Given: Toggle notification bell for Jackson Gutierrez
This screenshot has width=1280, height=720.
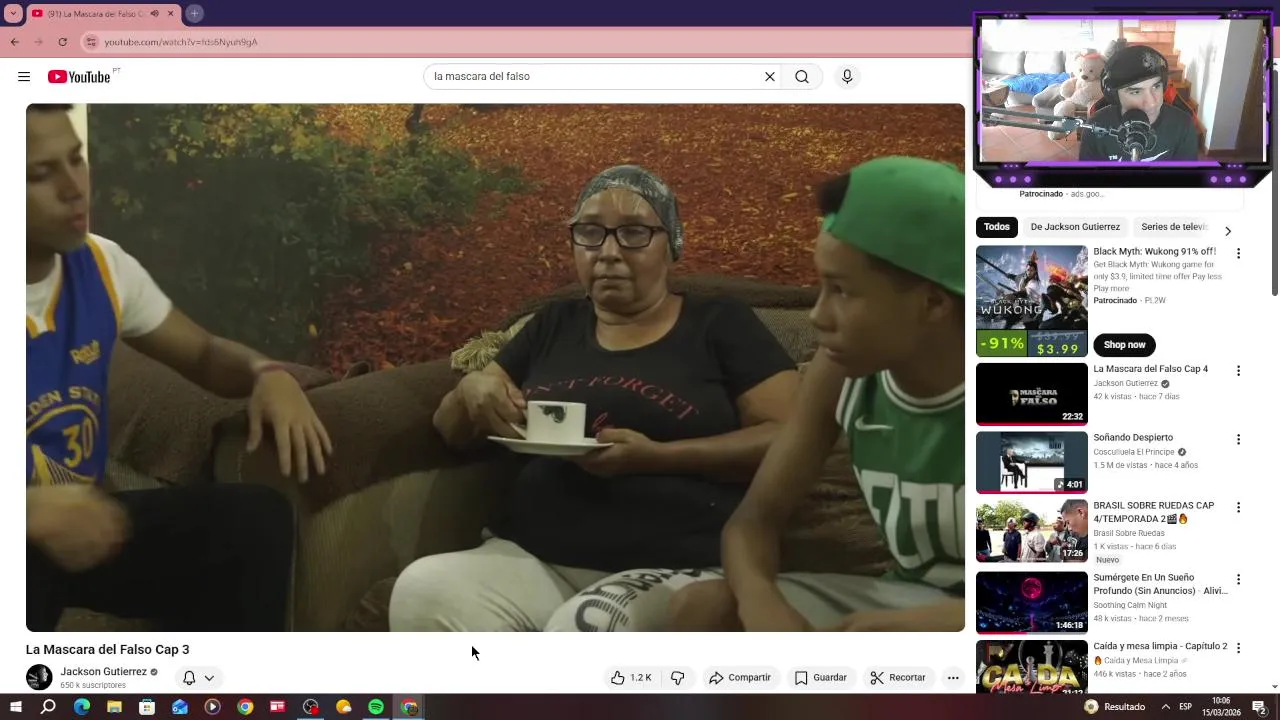Looking at the screenshot, I should point(189,678).
